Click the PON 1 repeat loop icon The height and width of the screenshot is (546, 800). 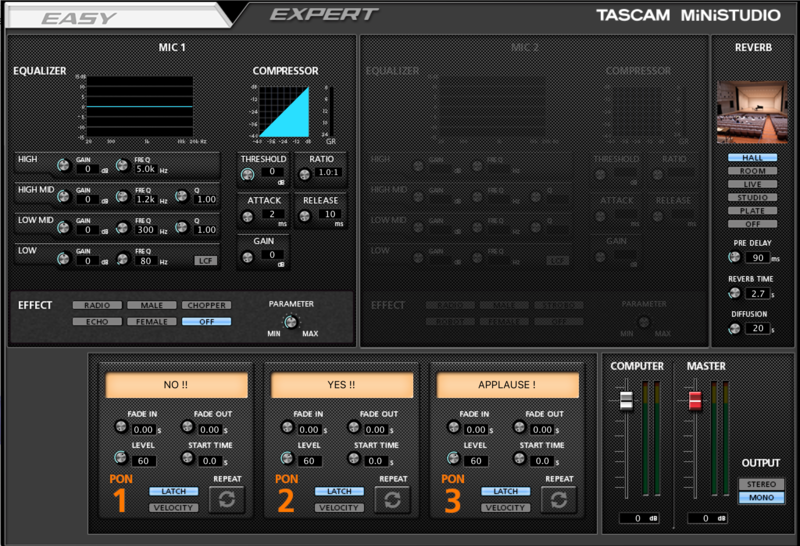pyautogui.click(x=226, y=499)
